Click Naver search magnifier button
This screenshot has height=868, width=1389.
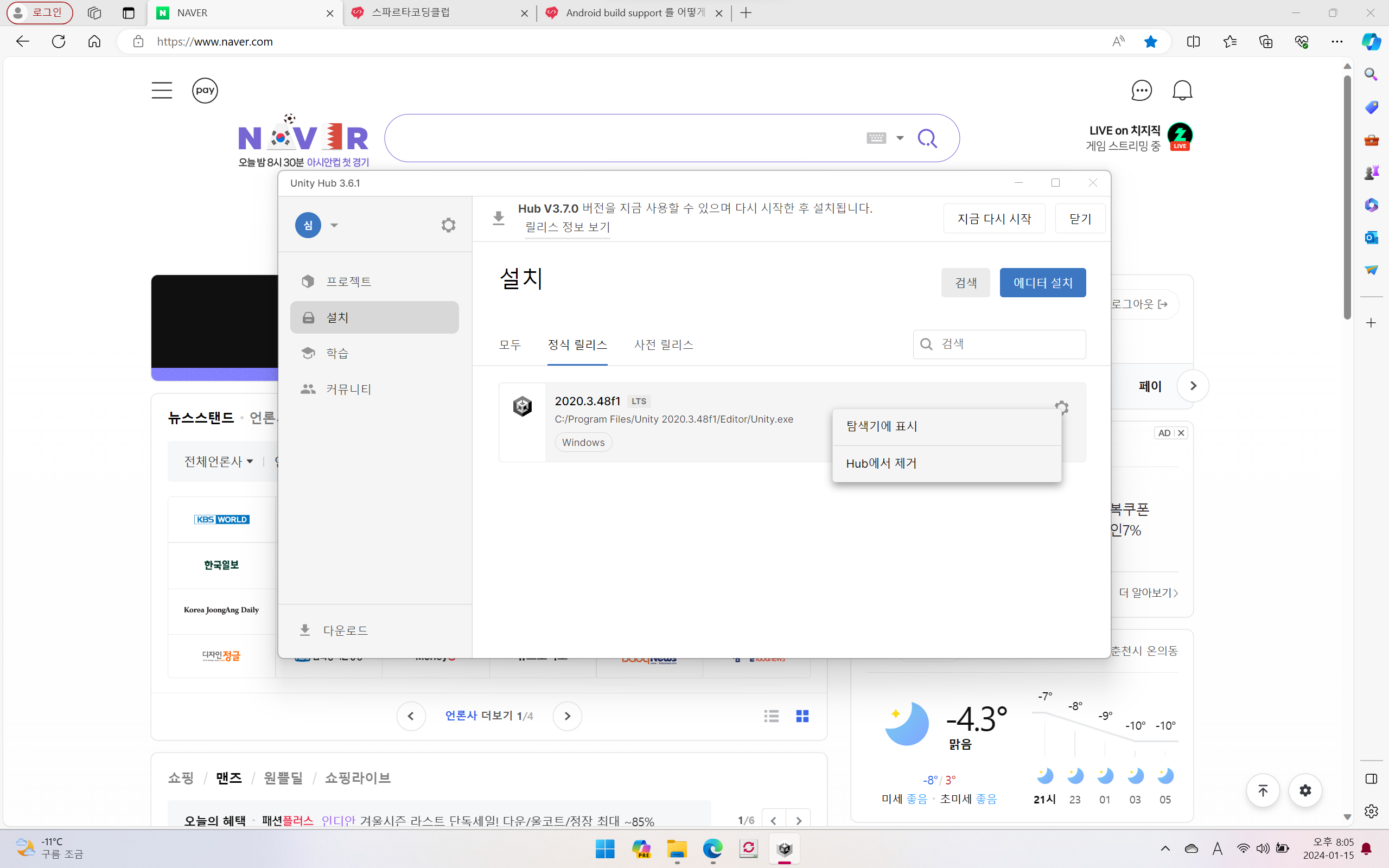click(x=927, y=138)
